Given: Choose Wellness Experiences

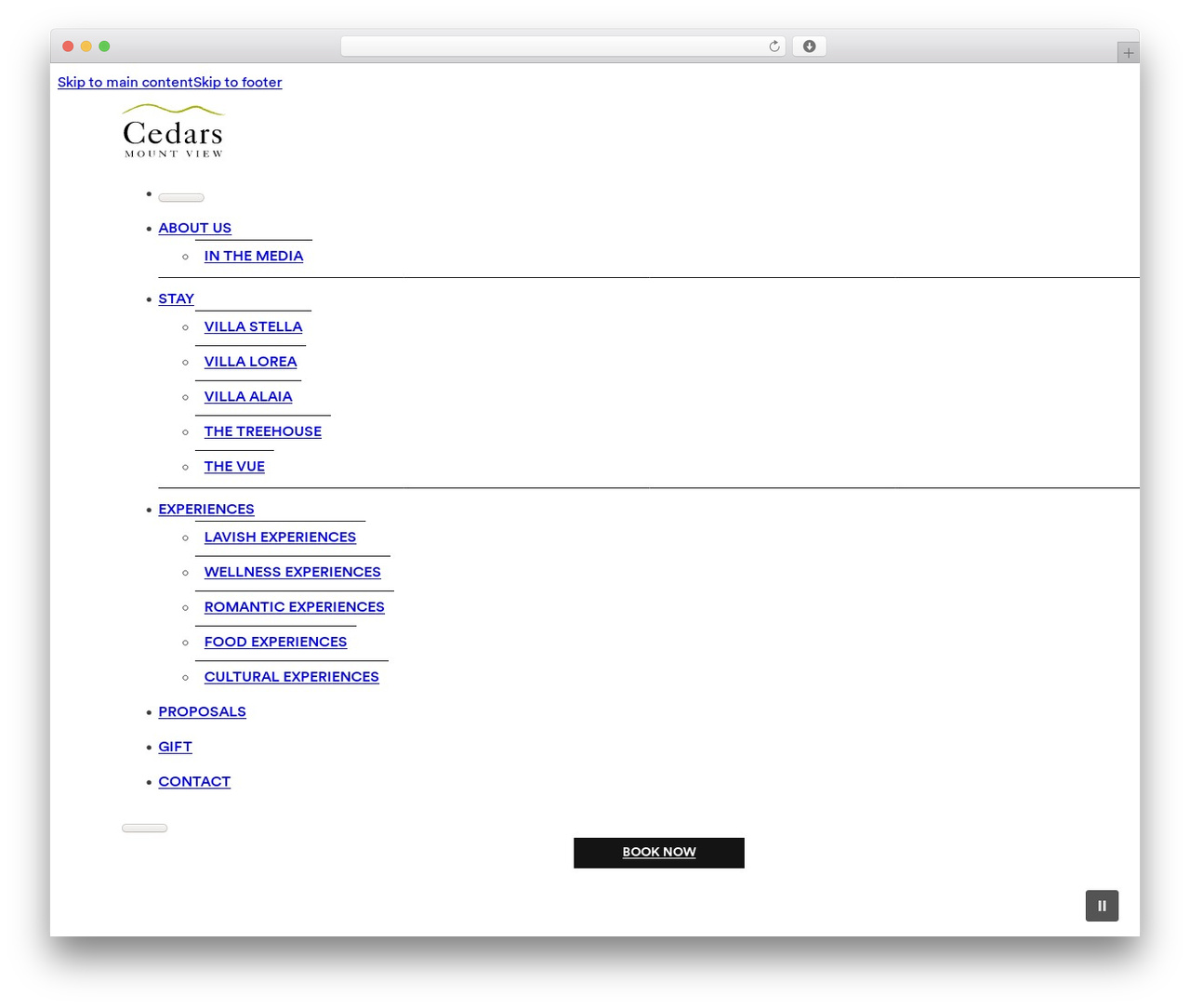Looking at the screenshot, I should (293, 572).
